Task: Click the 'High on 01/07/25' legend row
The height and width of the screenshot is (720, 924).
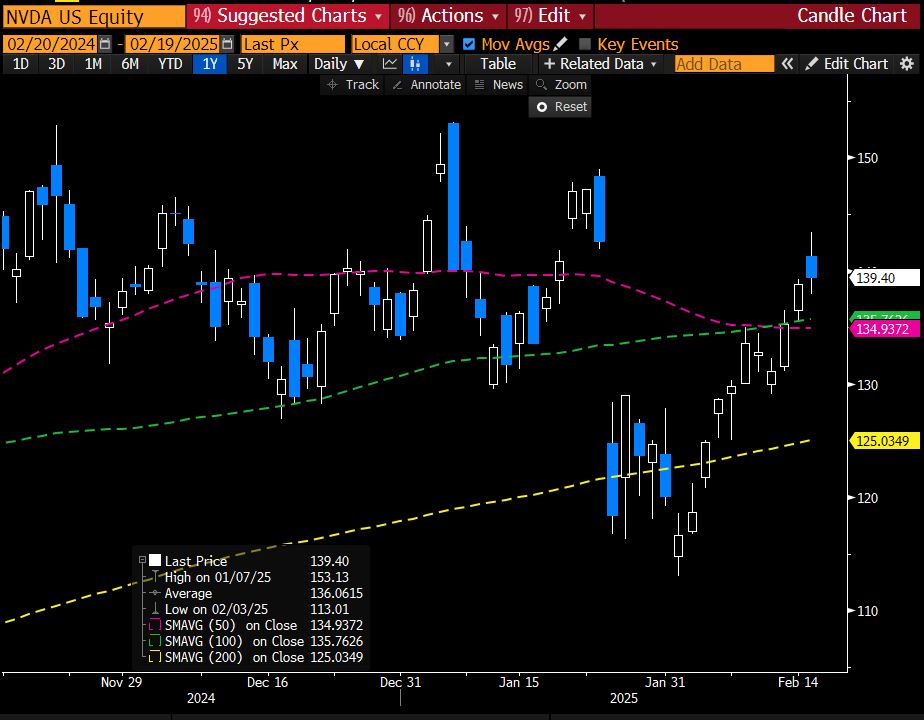Action: (x=217, y=577)
